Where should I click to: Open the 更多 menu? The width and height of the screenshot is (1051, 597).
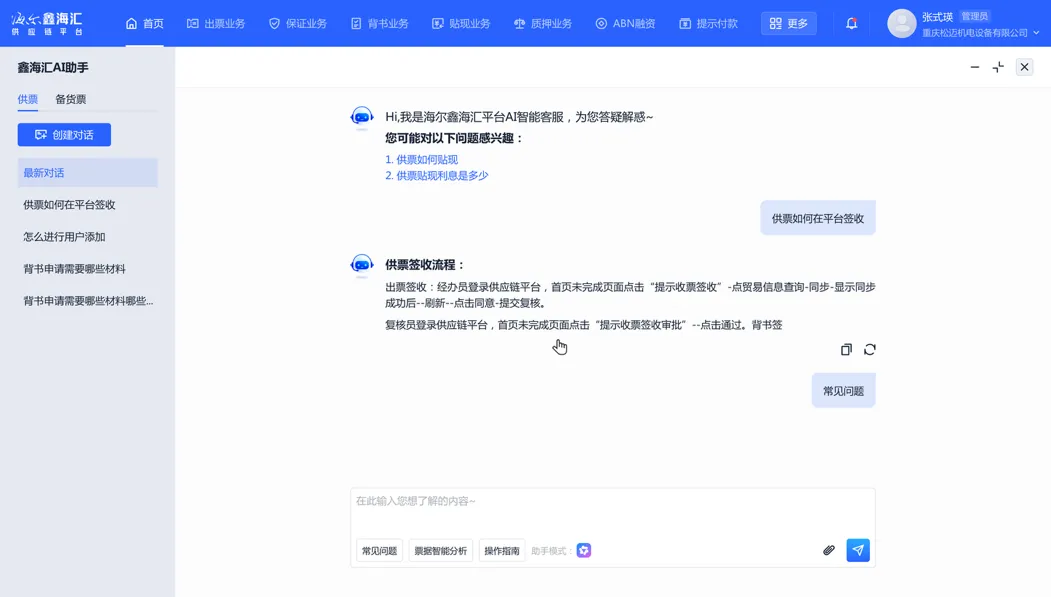[788, 23]
